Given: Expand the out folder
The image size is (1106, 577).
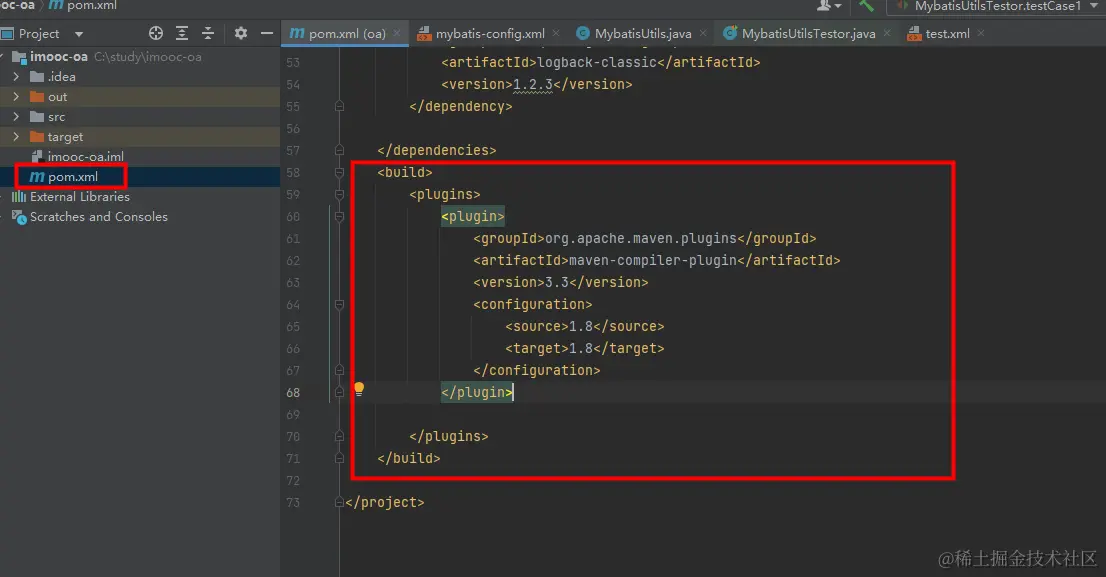Looking at the screenshot, I should (x=16, y=97).
